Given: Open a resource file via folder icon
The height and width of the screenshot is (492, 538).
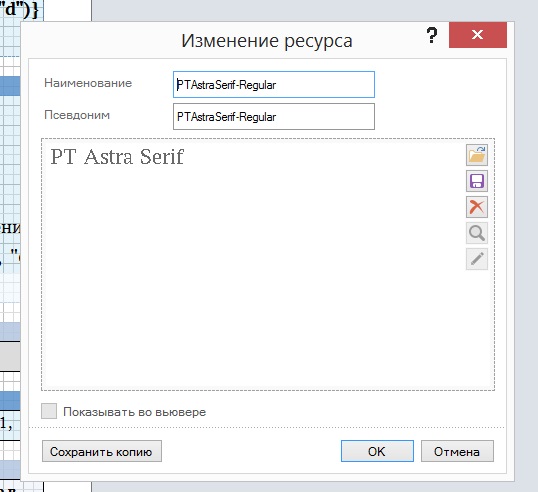Looking at the screenshot, I should click(477, 155).
